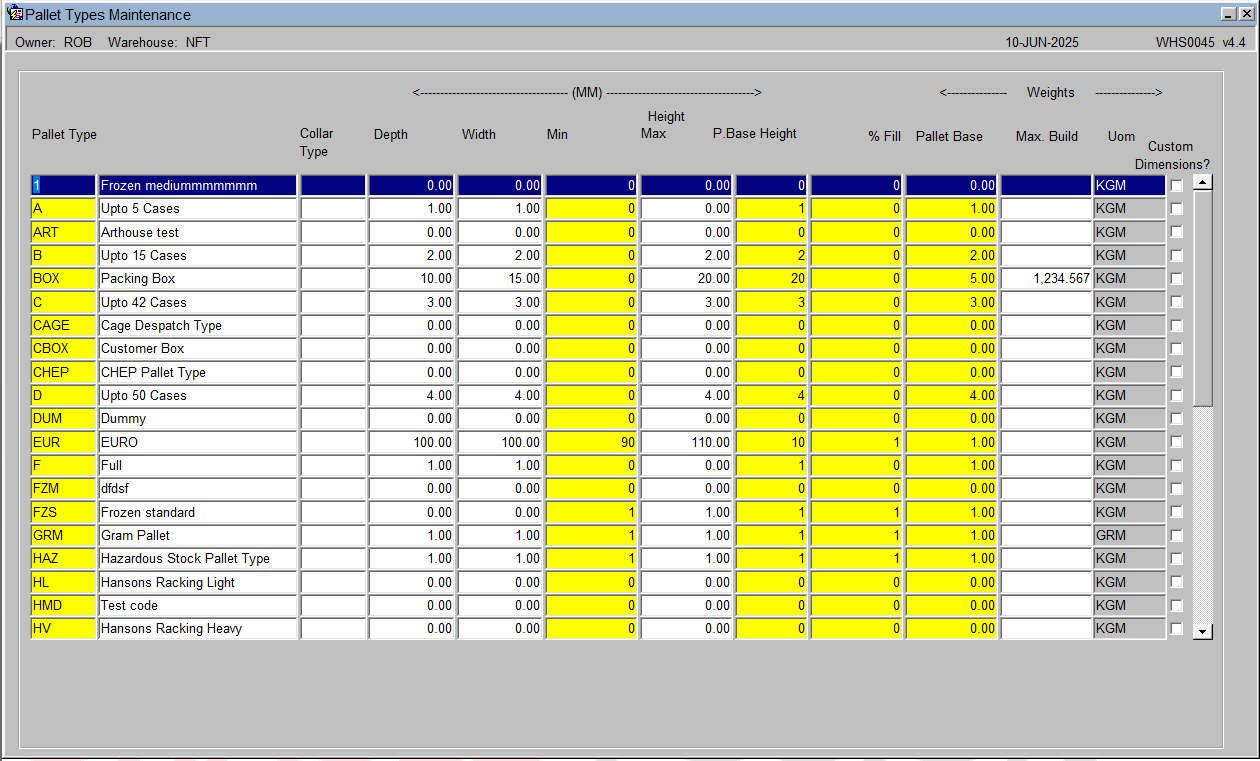
Task: Enable Custom Dimensions for EUR pallet
Action: 1176,442
